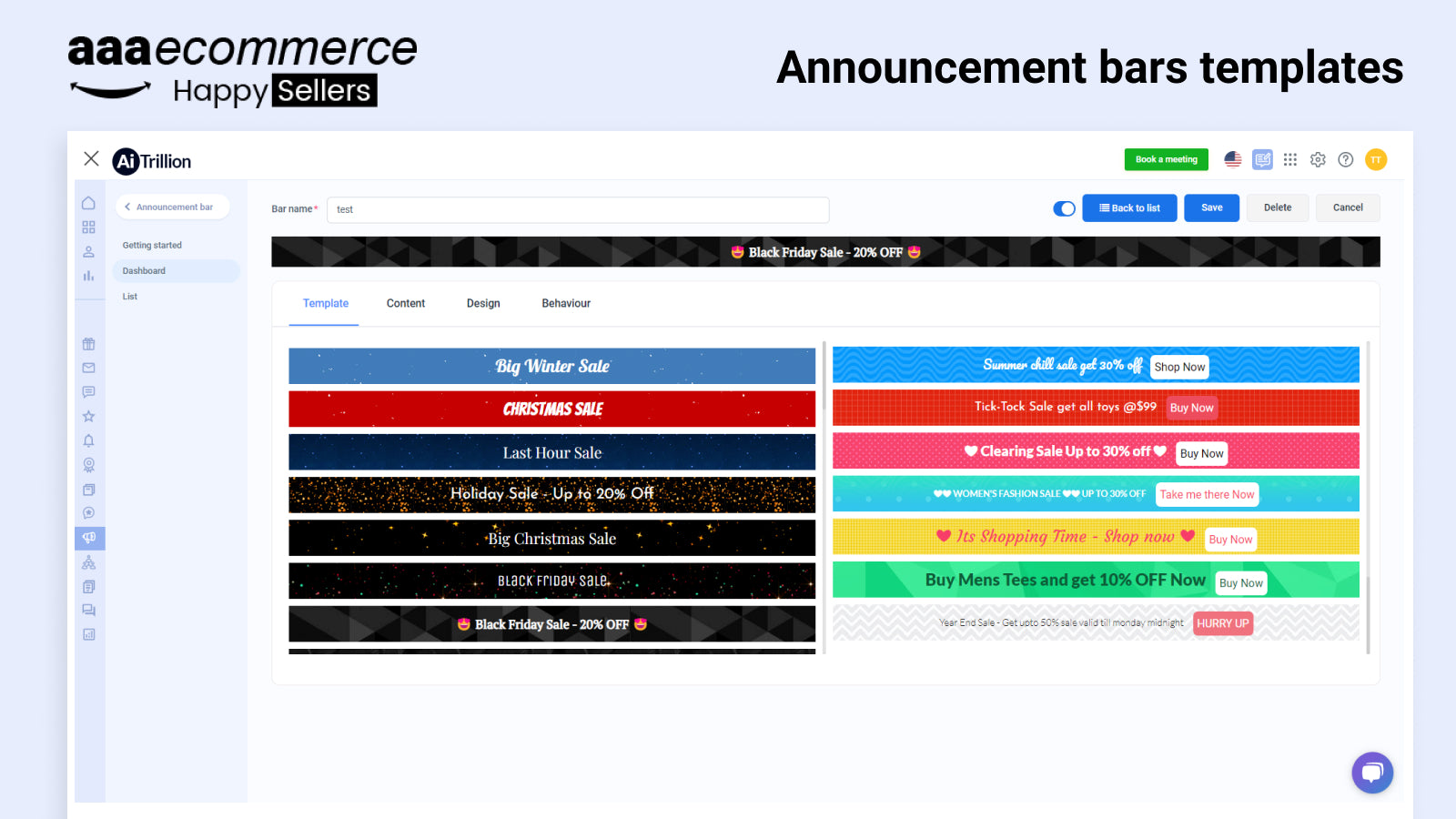This screenshot has width=1456, height=819.
Task: Select the notification bell icon in sidebar
Action: click(x=88, y=440)
